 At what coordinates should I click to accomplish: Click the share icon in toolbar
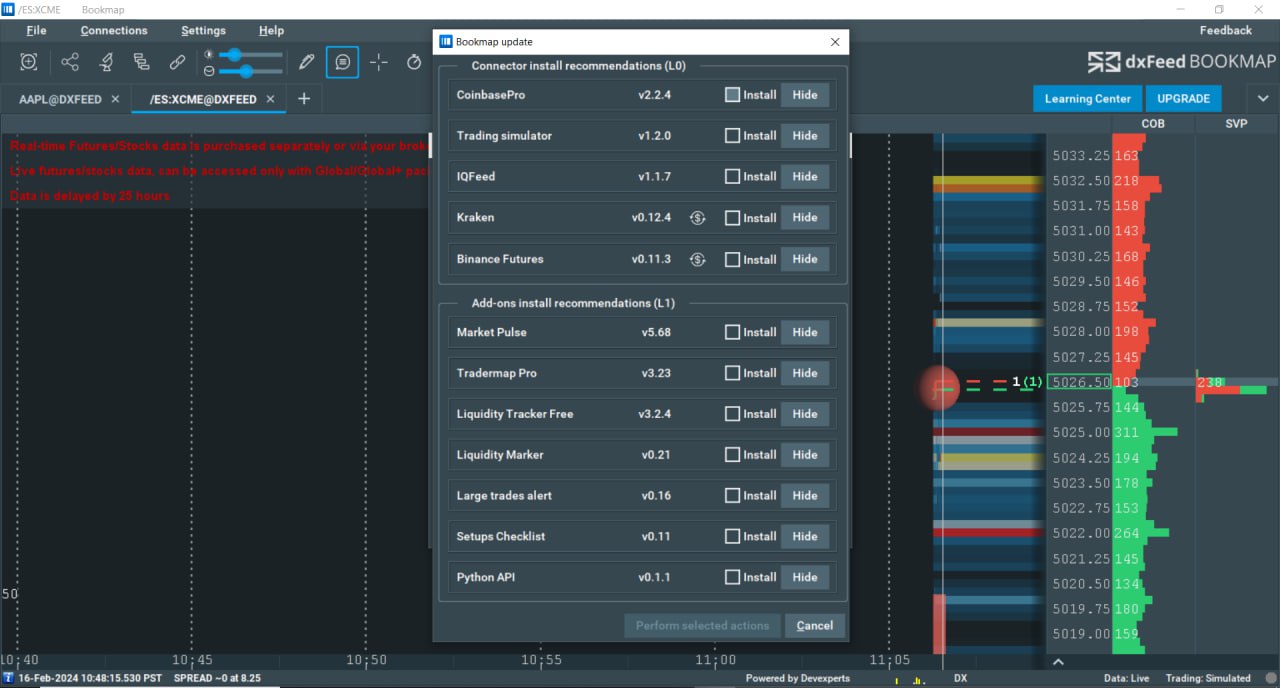(70, 62)
